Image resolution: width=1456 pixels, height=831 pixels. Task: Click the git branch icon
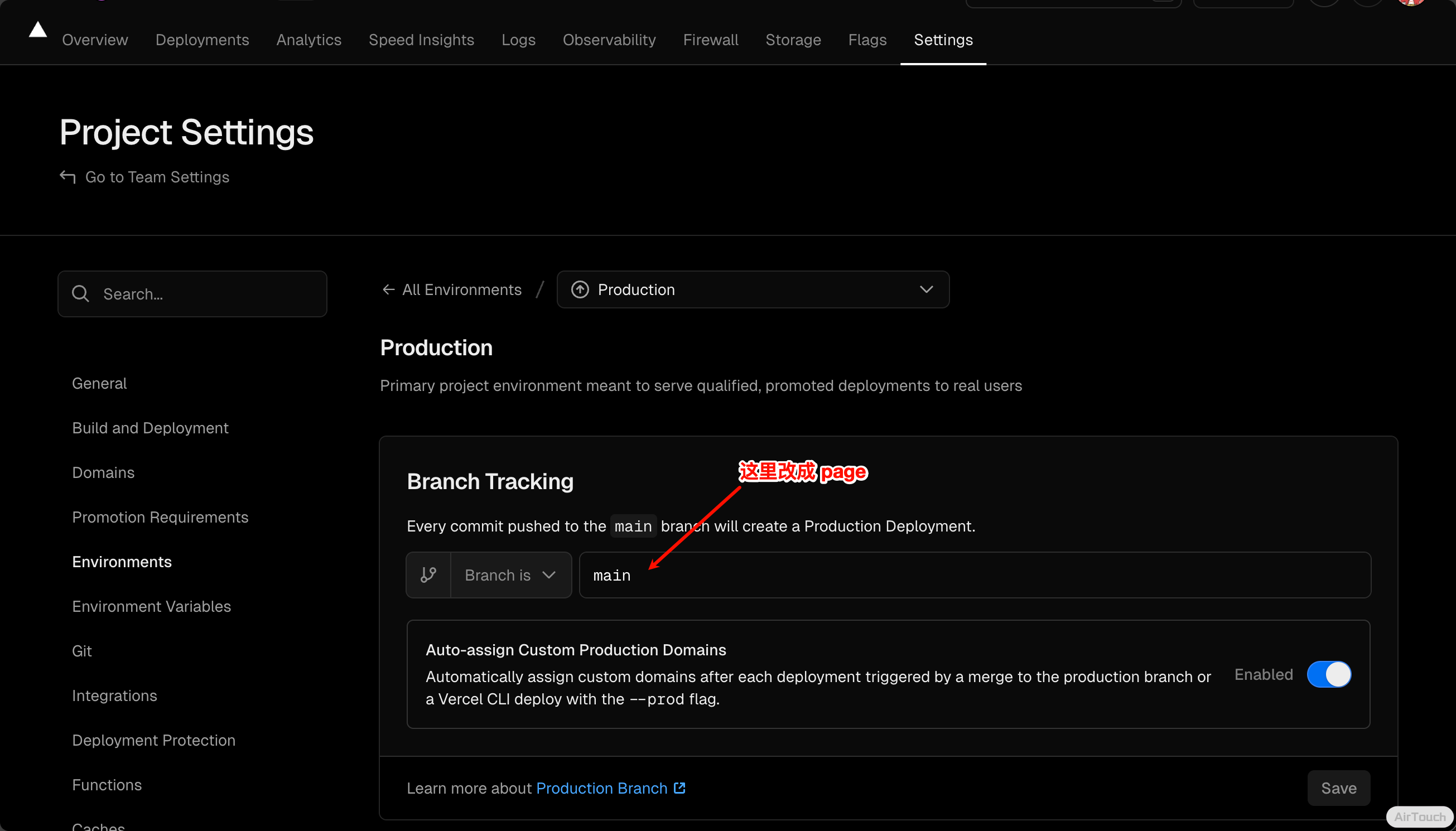(428, 575)
